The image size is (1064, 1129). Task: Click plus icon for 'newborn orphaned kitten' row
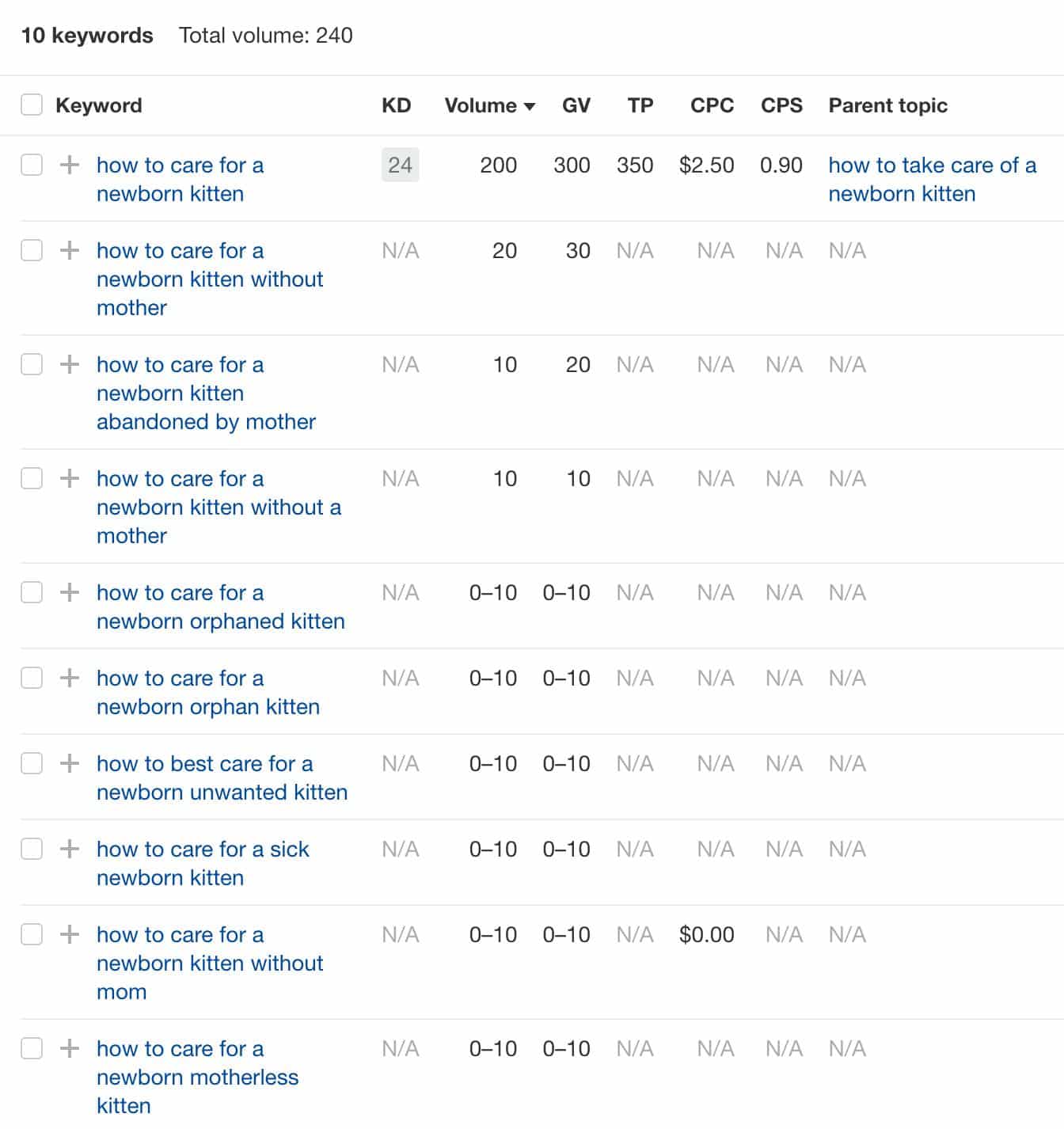pyautogui.click(x=70, y=592)
